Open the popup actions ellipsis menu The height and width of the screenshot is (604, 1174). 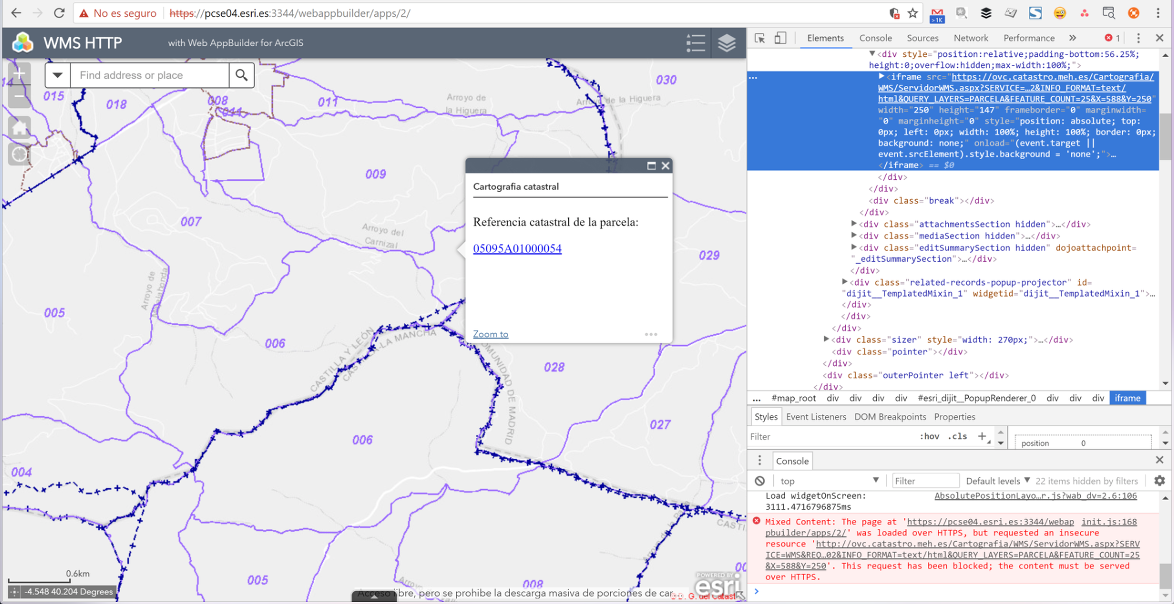tap(651, 335)
